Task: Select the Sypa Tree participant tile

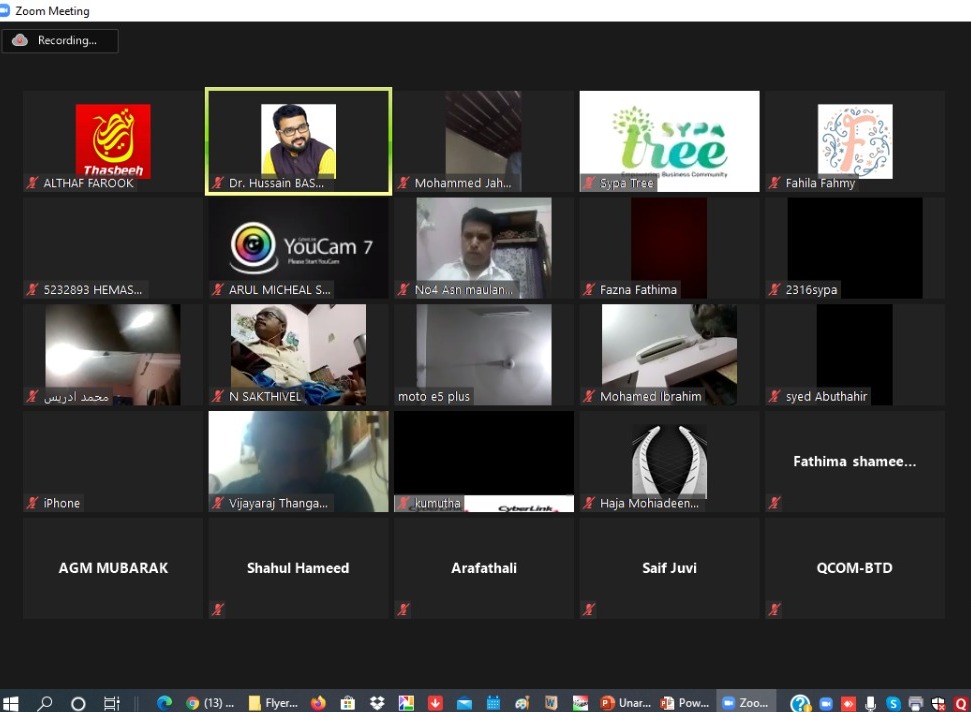Action: (669, 141)
